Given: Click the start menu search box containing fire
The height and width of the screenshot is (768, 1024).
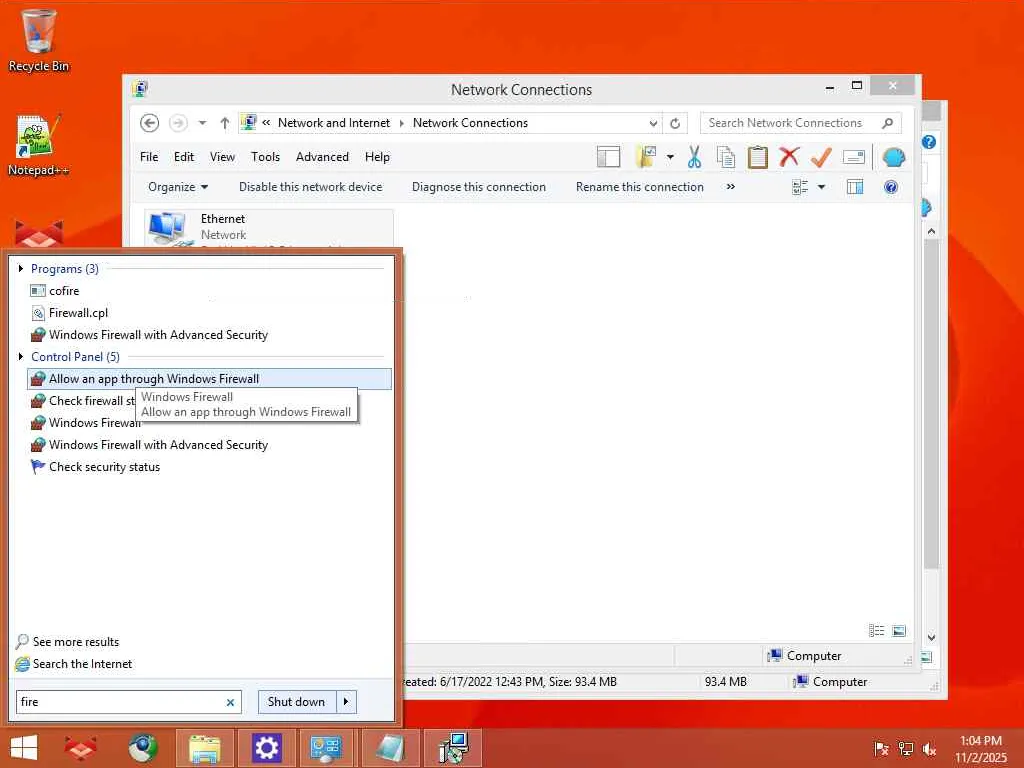Looking at the screenshot, I should [129, 702].
